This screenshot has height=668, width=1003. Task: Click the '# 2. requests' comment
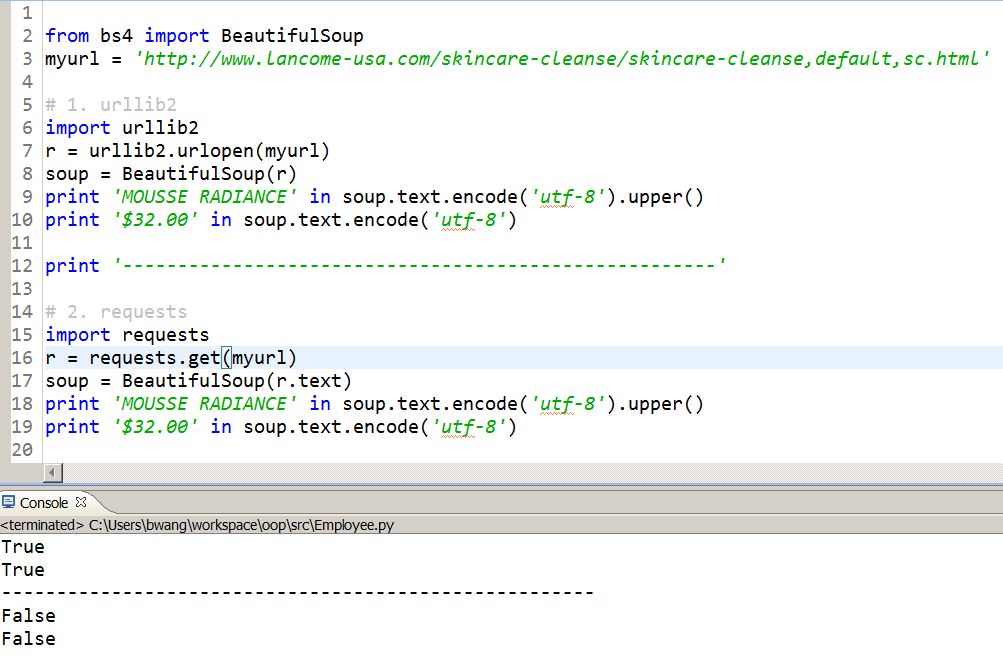click(x=116, y=312)
